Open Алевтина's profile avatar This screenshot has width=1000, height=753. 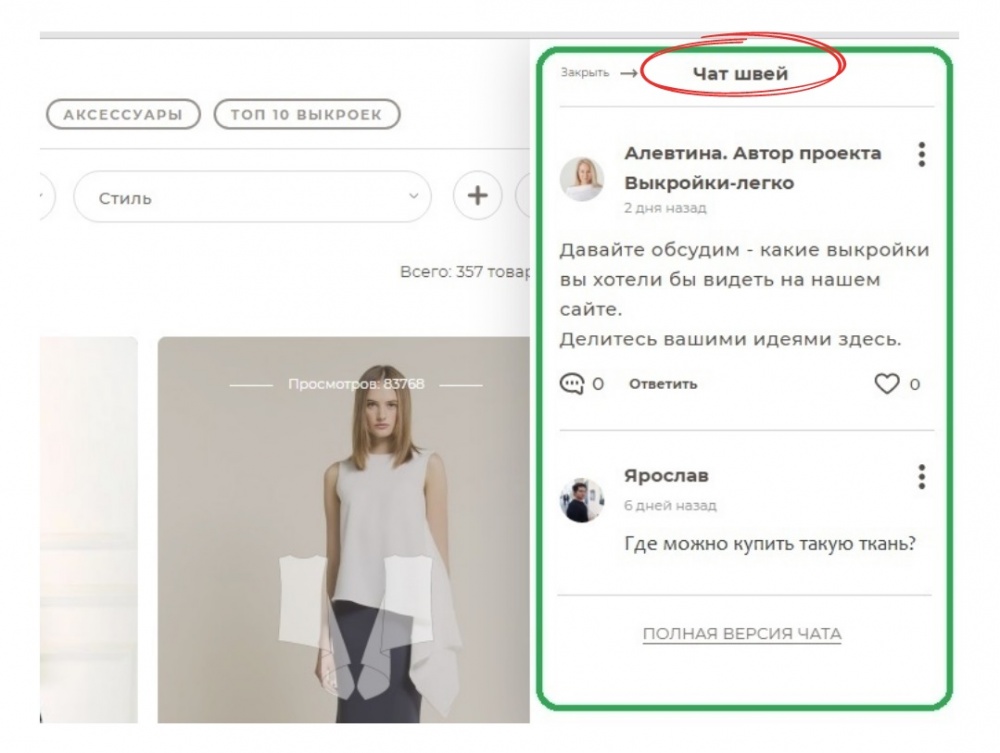582,180
